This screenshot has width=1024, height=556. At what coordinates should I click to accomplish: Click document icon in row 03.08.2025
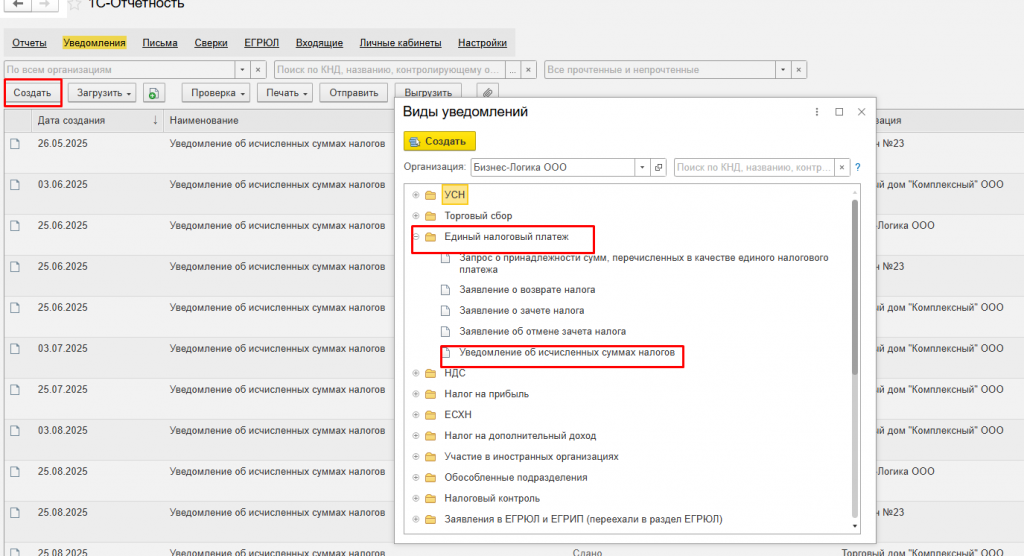(16, 431)
